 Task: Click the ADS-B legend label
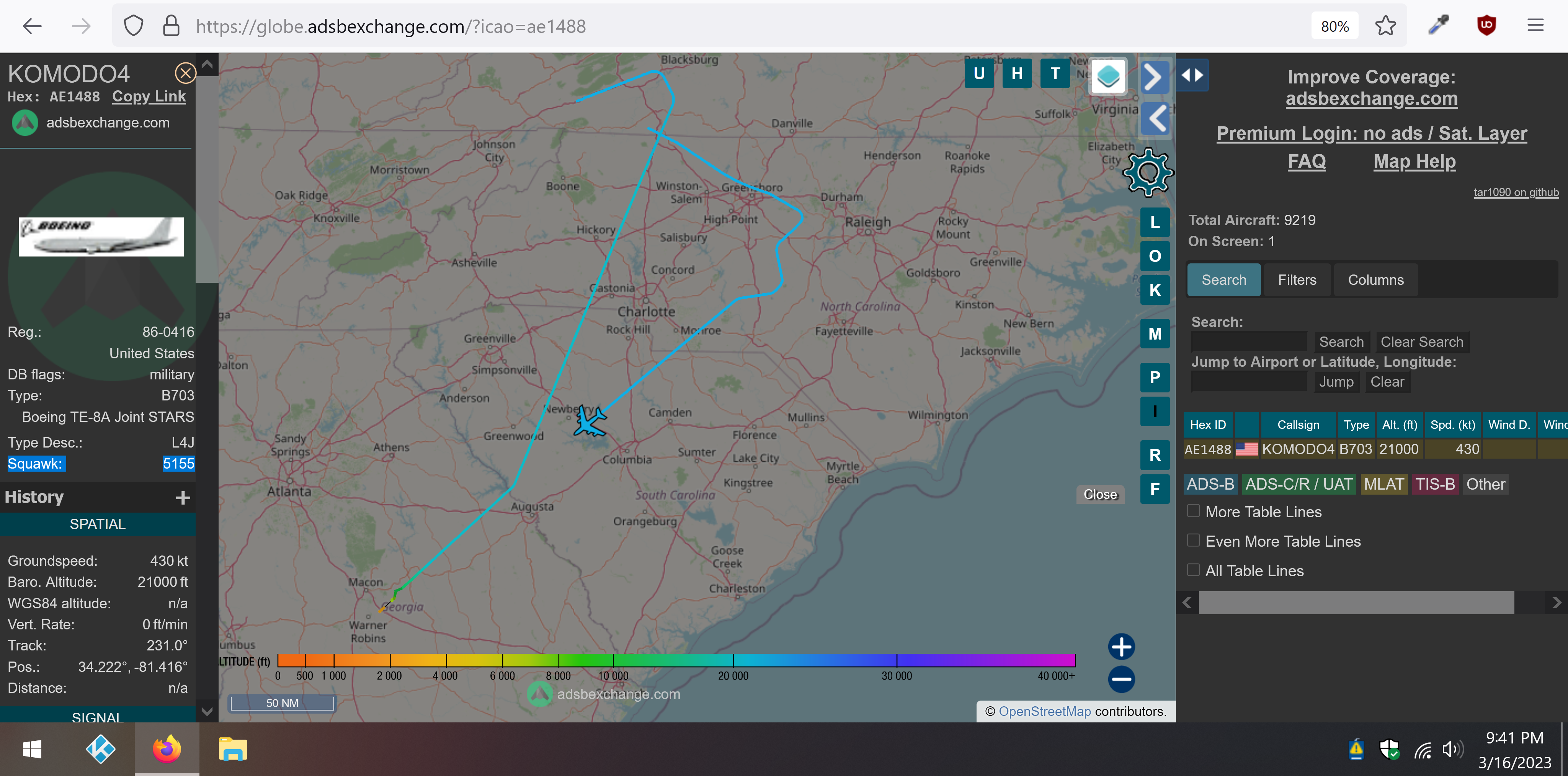coord(1210,484)
